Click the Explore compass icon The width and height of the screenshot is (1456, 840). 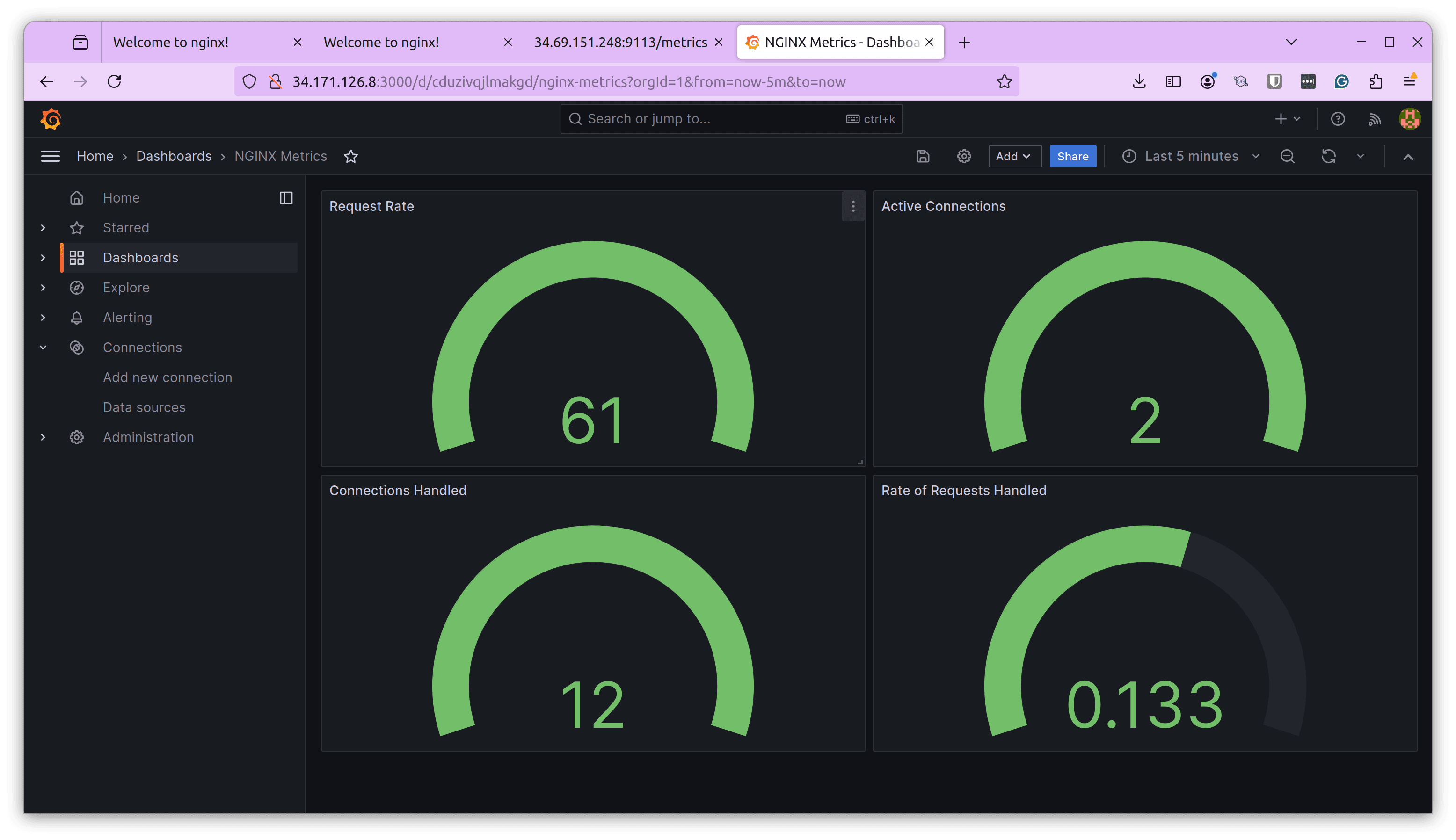pyautogui.click(x=77, y=288)
